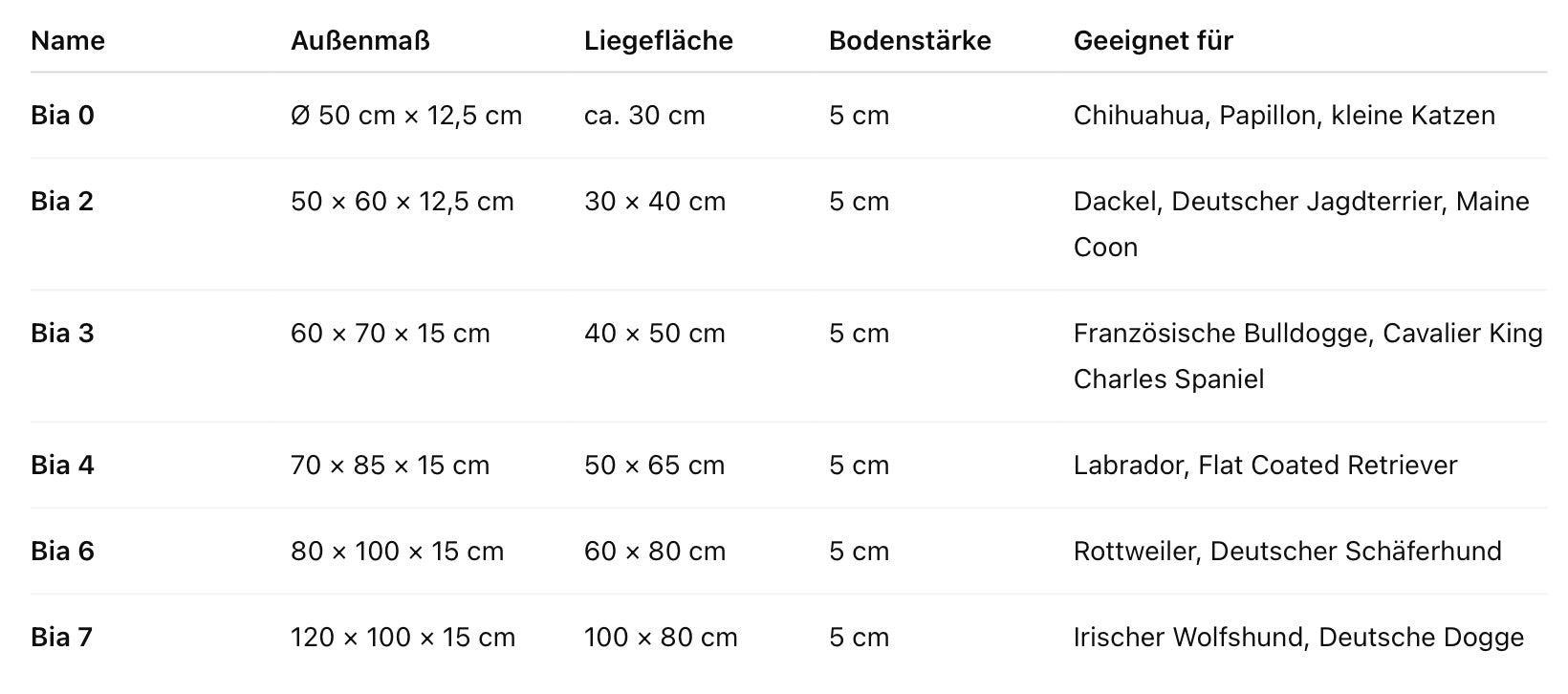1568x694 pixels.
Task: Click the Ø 50 cm × 12,5 cm cell
Action: pyautogui.click(x=406, y=116)
